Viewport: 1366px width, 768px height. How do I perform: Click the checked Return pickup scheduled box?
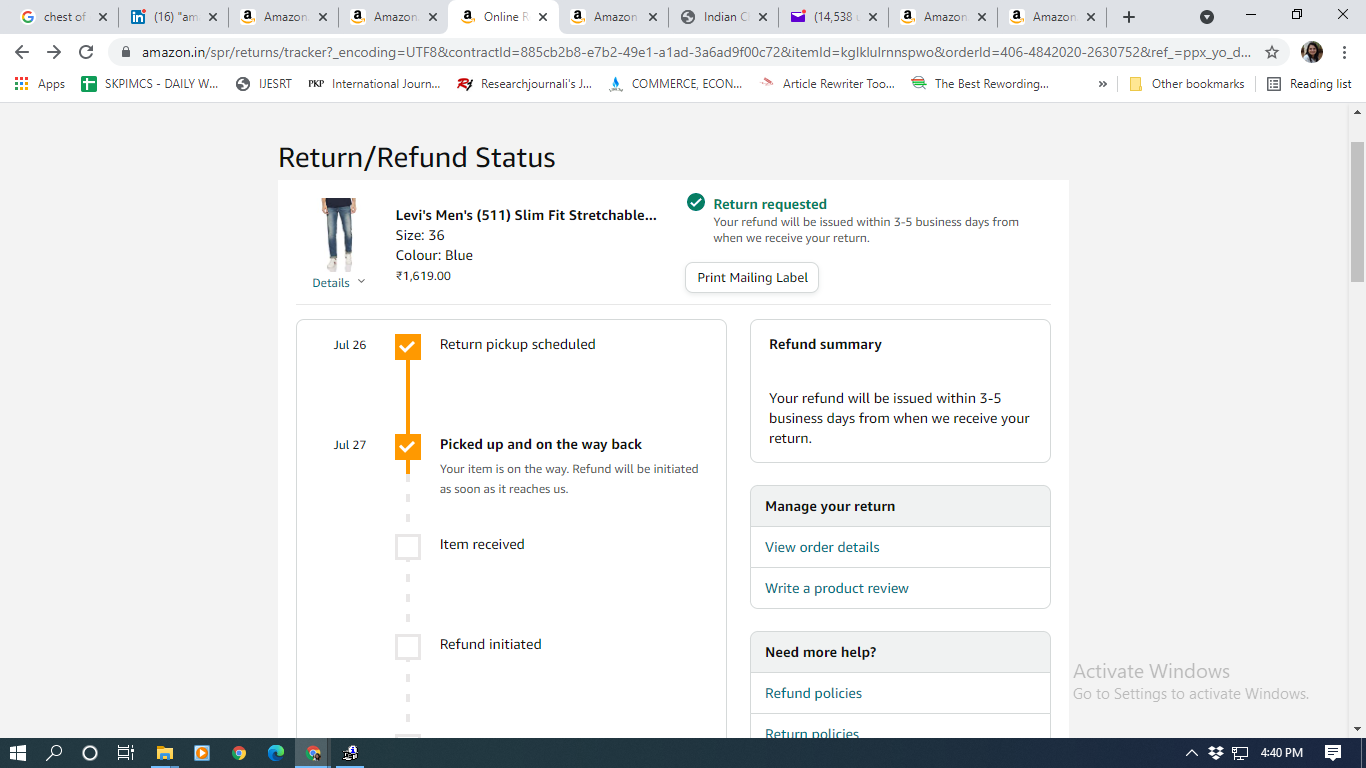point(408,346)
